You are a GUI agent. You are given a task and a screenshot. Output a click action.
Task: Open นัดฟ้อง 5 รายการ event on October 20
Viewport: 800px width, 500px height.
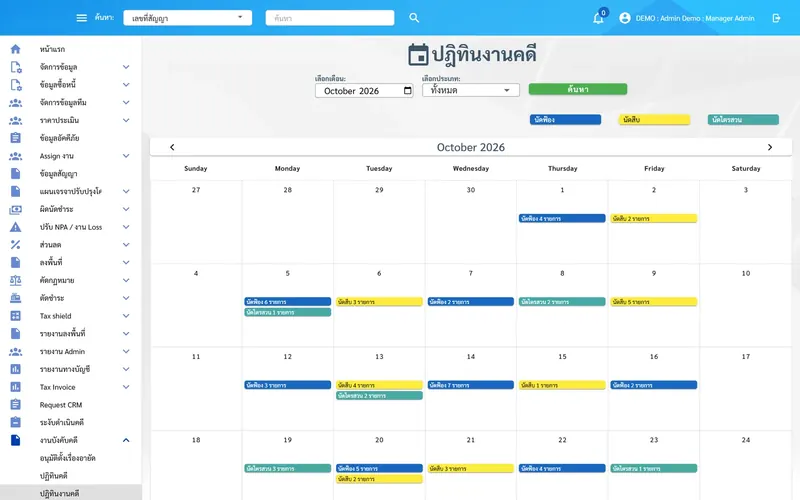point(379,468)
